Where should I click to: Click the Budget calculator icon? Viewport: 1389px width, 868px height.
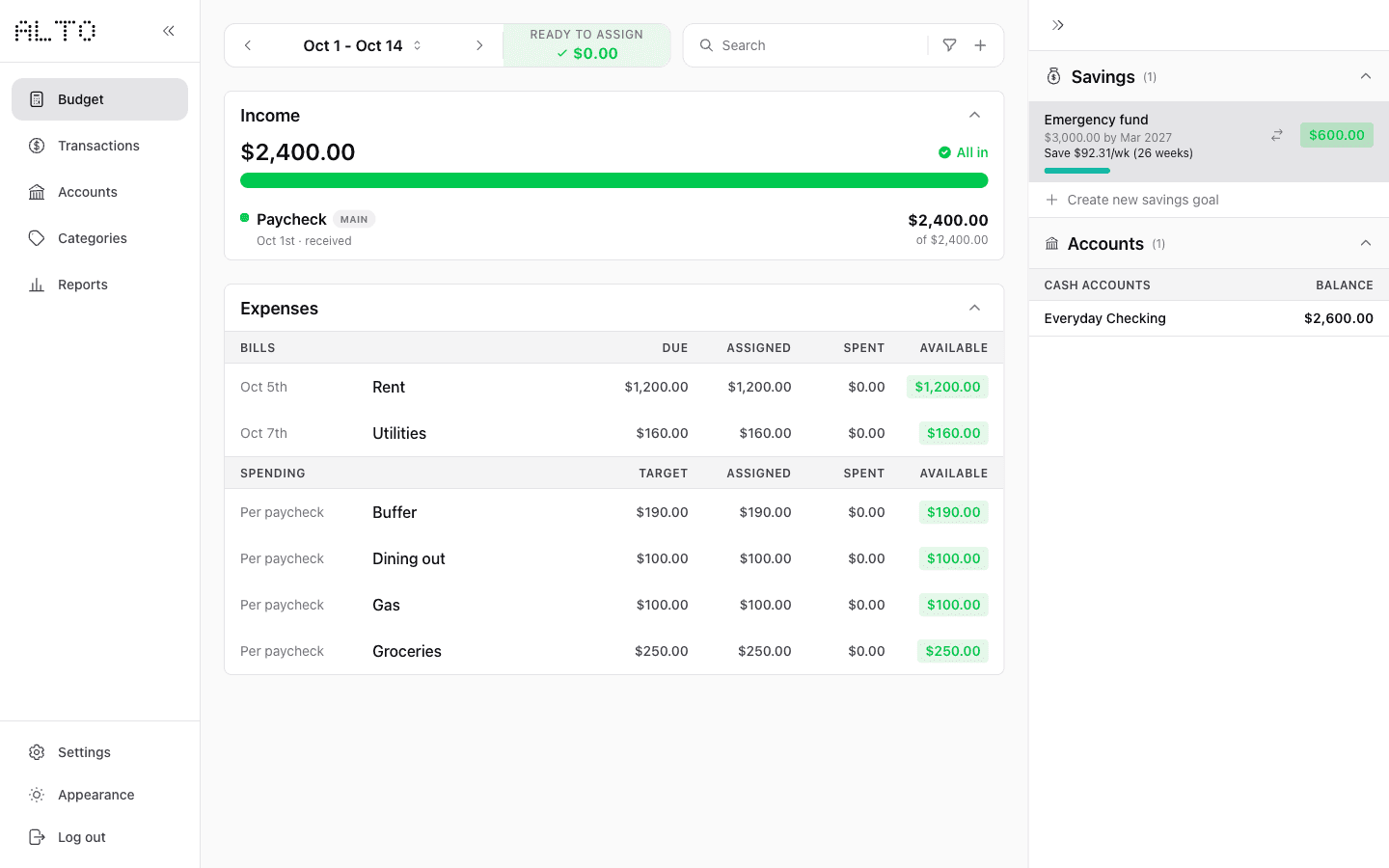[37, 99]
